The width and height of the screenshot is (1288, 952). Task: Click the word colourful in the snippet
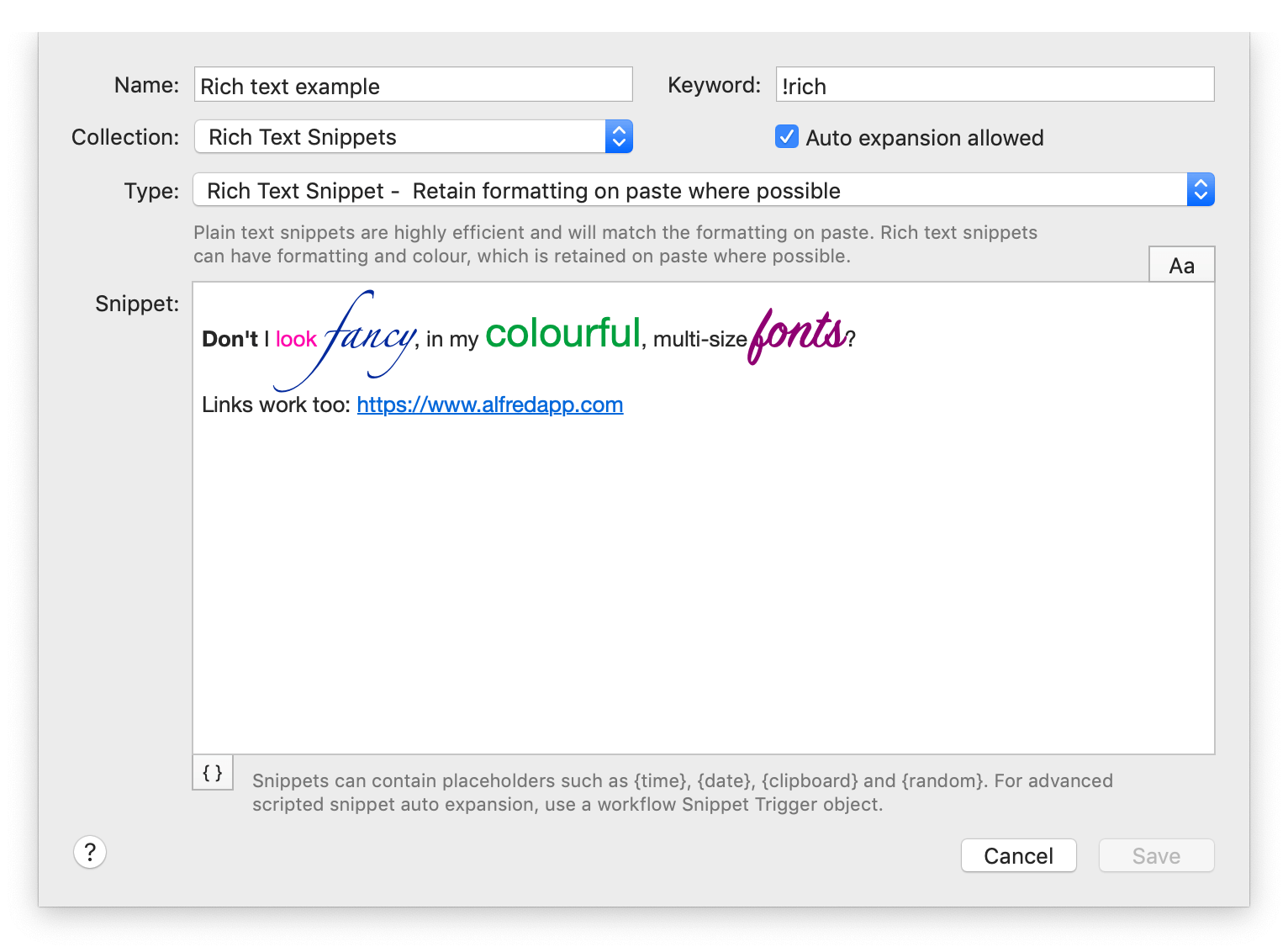(x=562, y=333)
